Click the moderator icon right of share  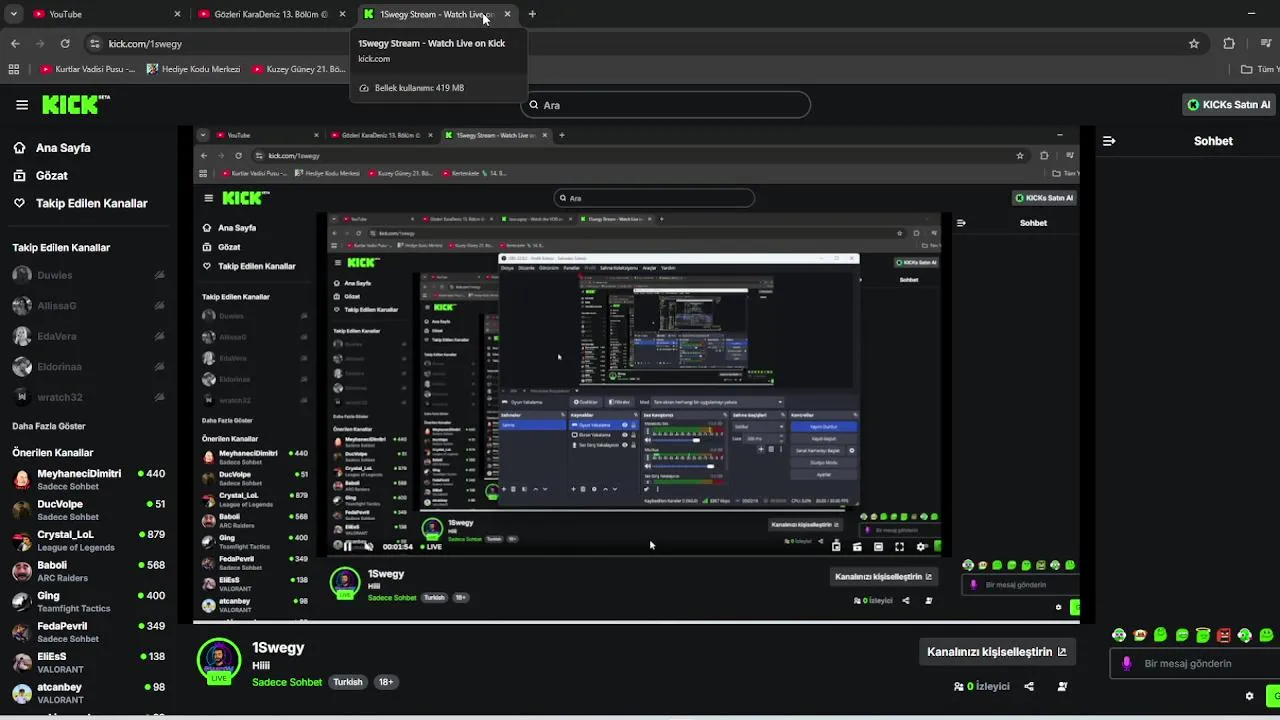tap(1062, 687)
